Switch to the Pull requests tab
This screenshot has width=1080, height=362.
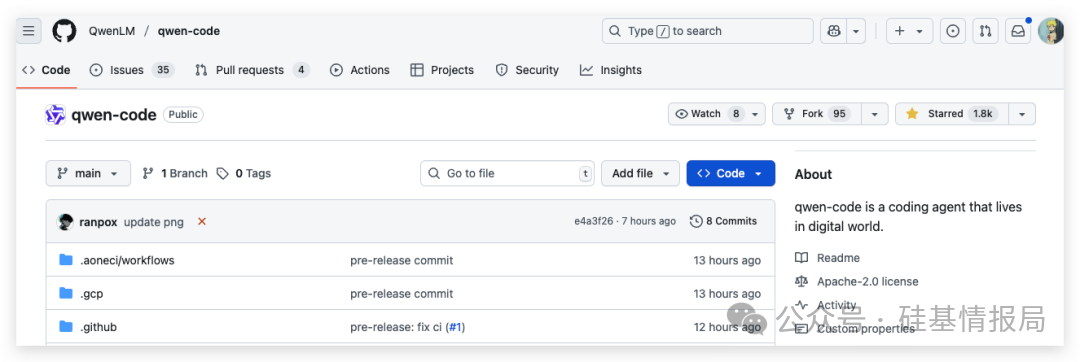[x=252, y=70]
